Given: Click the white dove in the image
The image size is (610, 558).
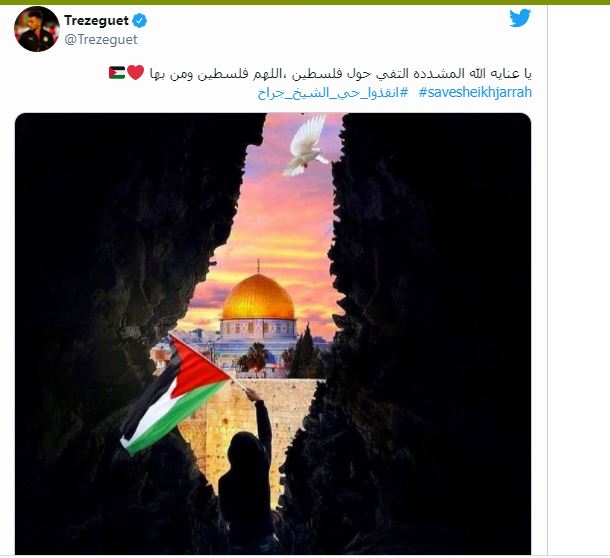Looking at the screenshot, I should pyautogui.click(x=306, y=146).
